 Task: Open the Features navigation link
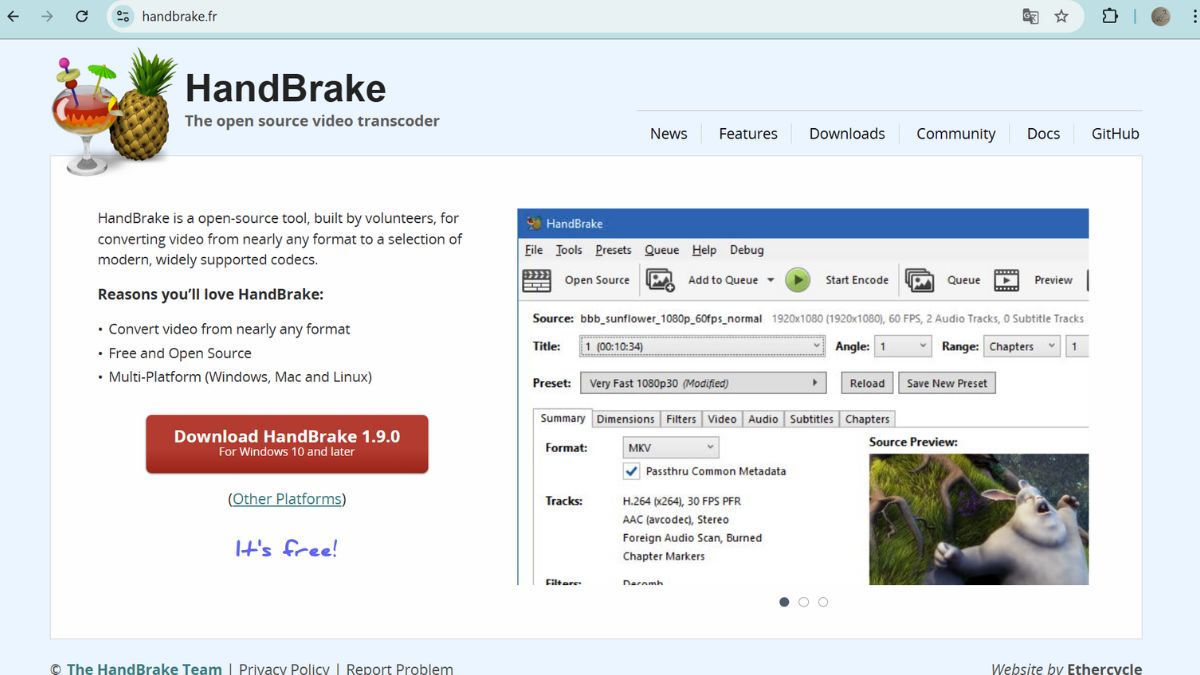[748, 133]
